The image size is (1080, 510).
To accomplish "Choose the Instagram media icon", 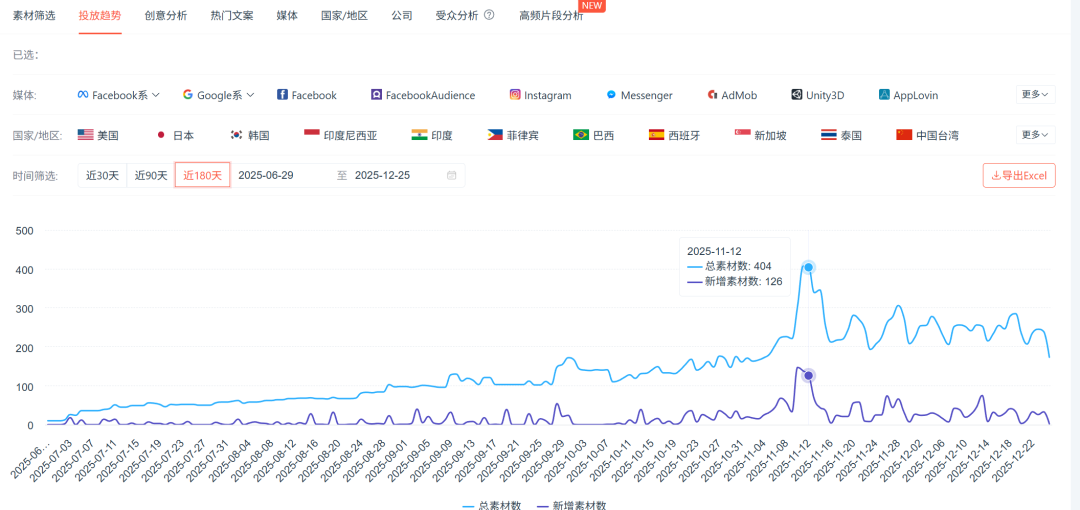I will click(515, 95).
